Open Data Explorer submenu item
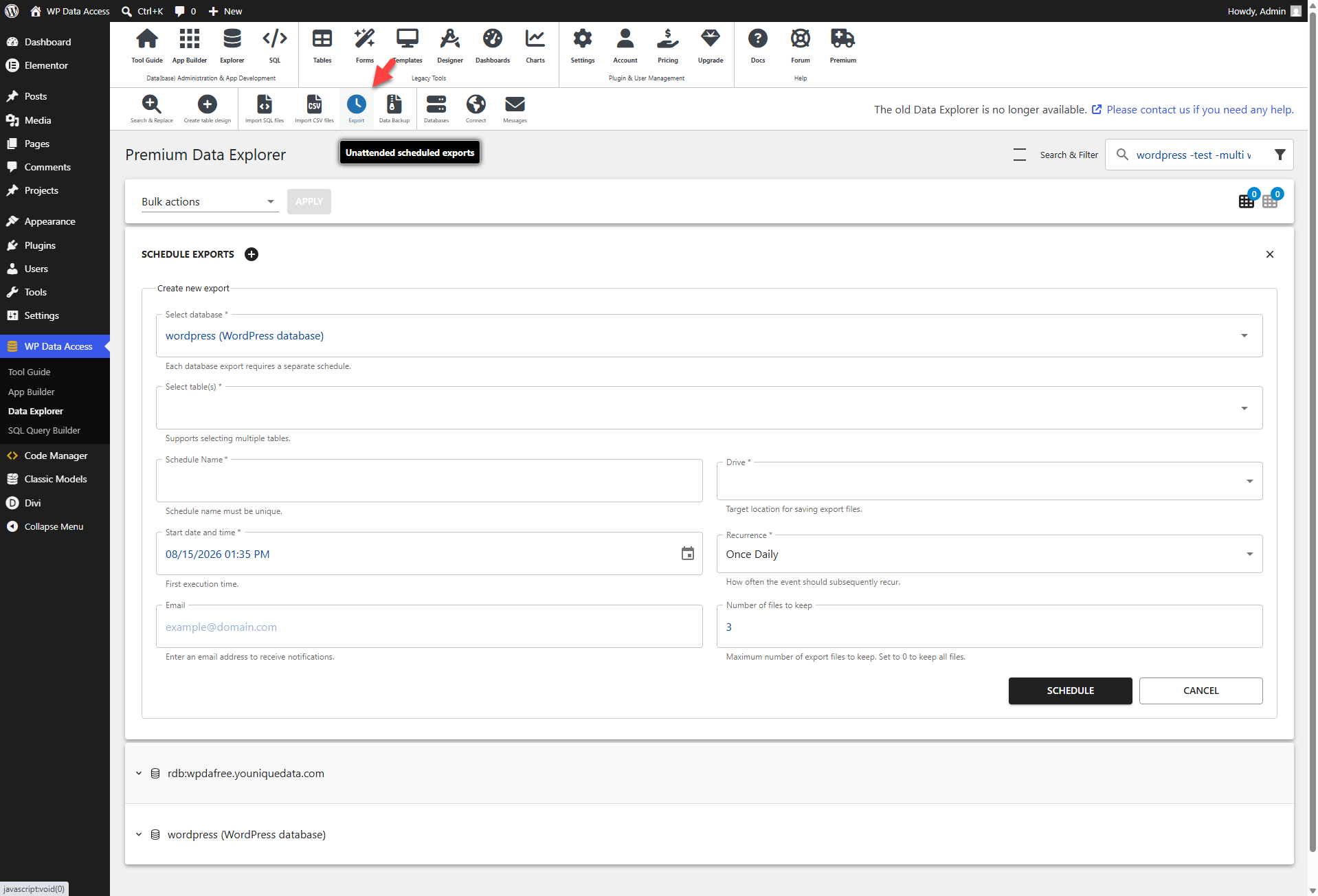The width and height of the screenshot is (1318, 896). pyautogui.click(x=36, y=411)
